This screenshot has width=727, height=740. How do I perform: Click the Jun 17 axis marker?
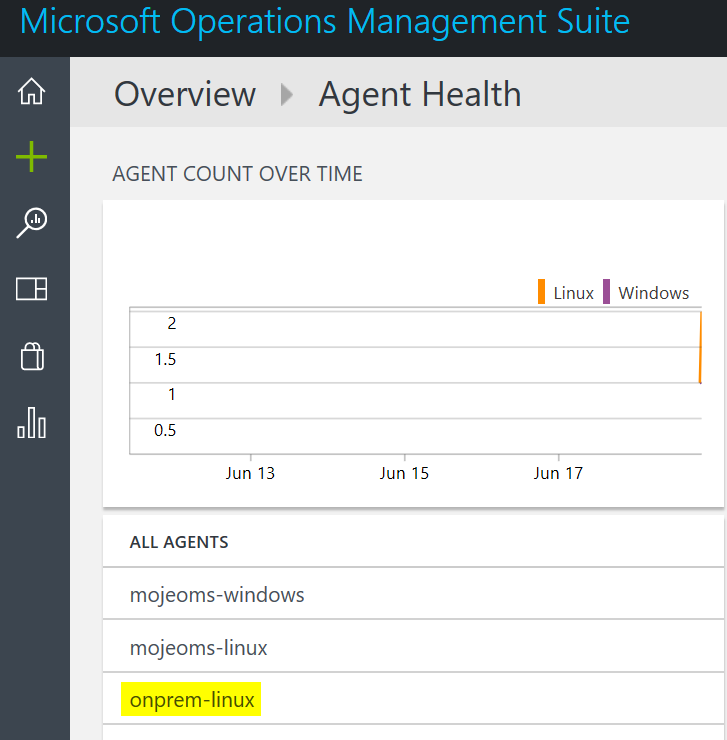click(x=558, y=473)
